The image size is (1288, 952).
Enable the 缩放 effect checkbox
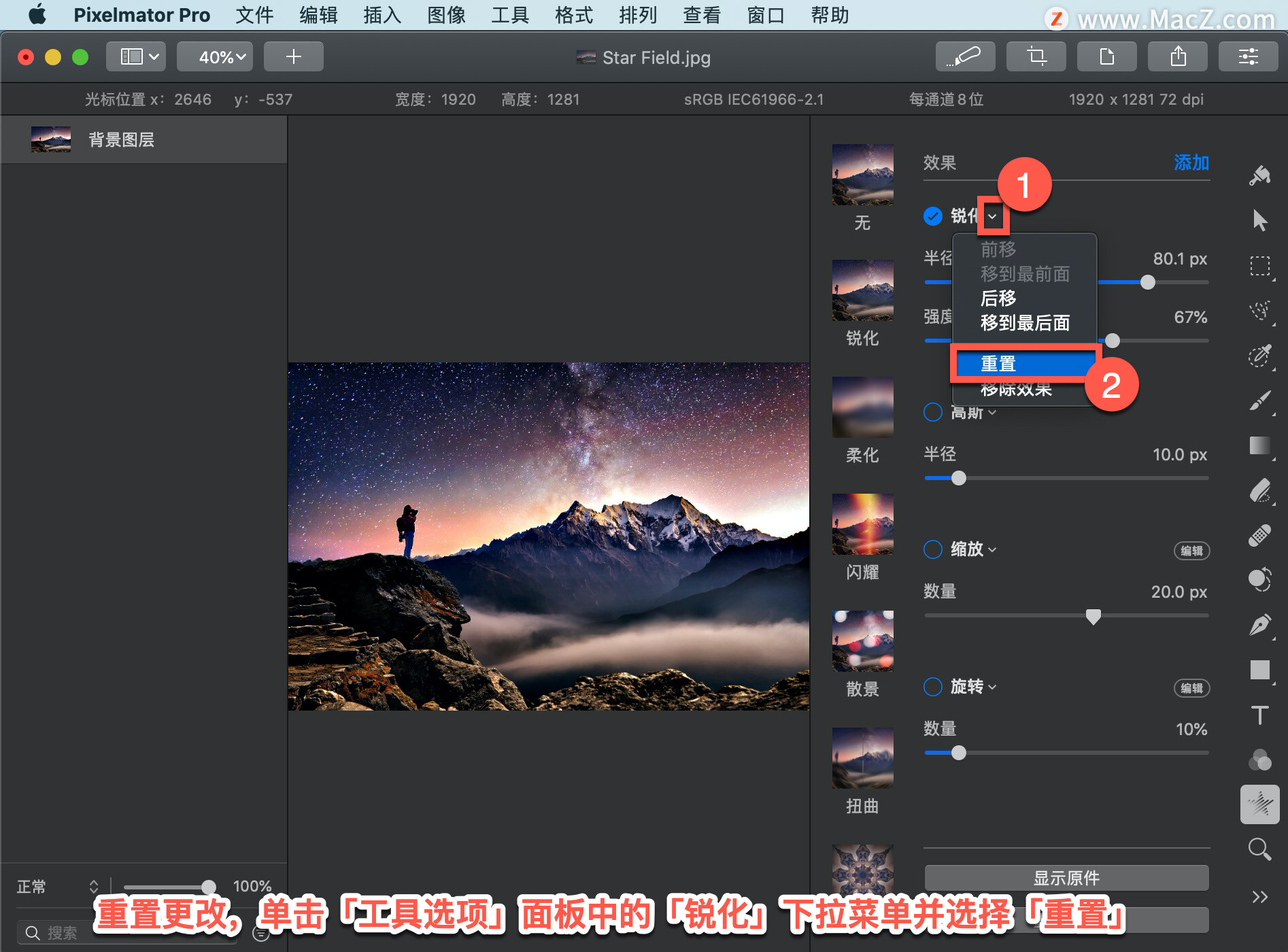tap(933, 549)
